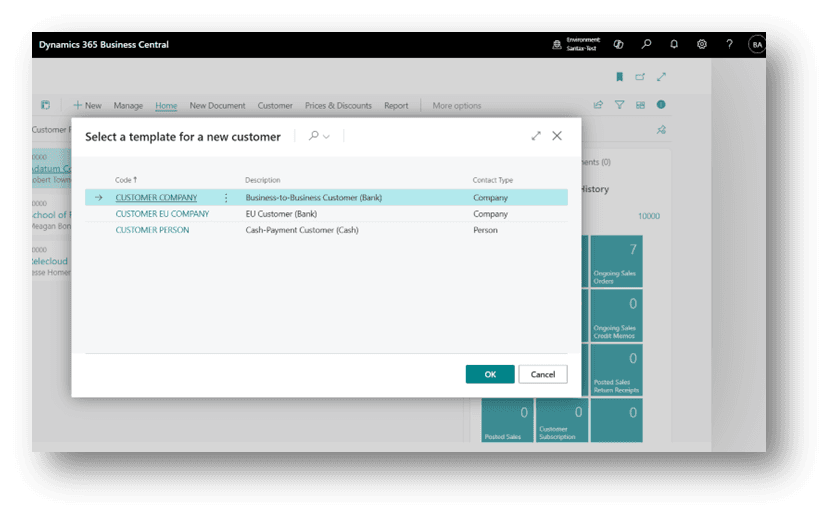Open the notifications bell

pyautogui.click(x=674, y=44)
